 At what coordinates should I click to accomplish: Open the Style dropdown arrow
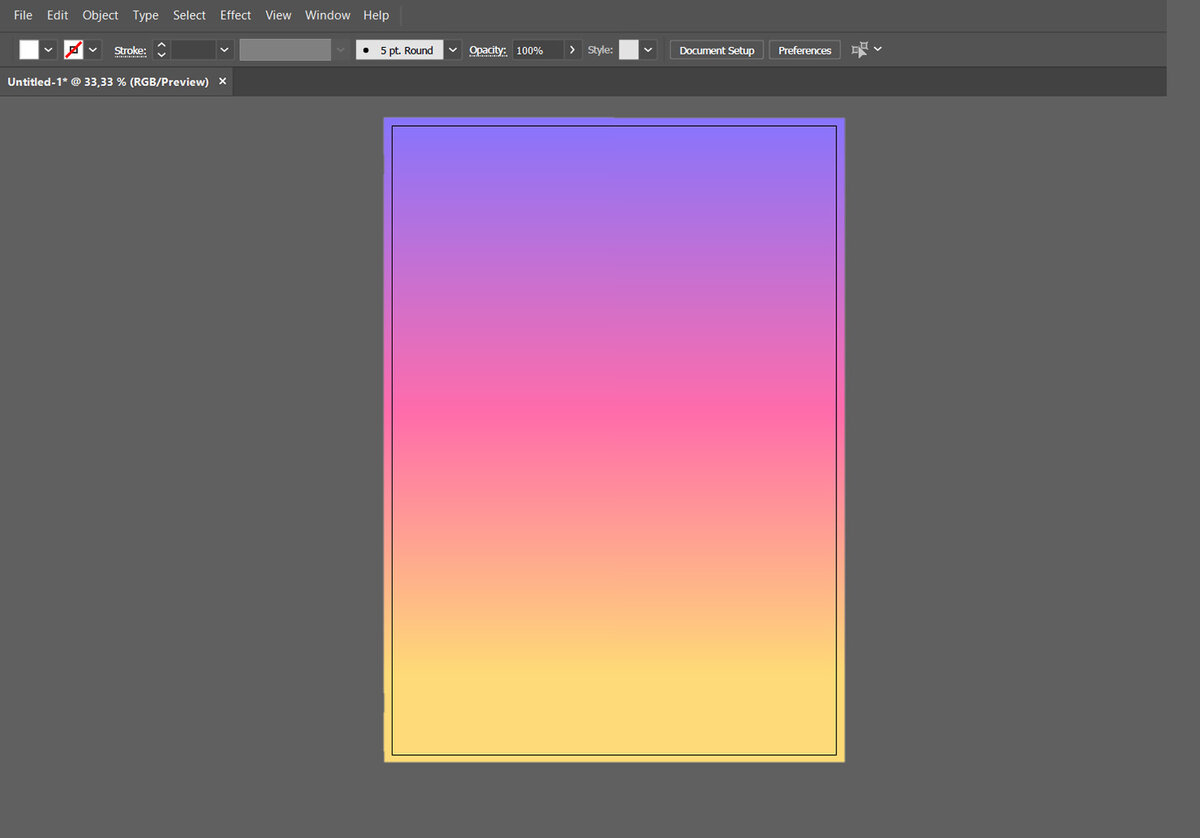(649, 50)
